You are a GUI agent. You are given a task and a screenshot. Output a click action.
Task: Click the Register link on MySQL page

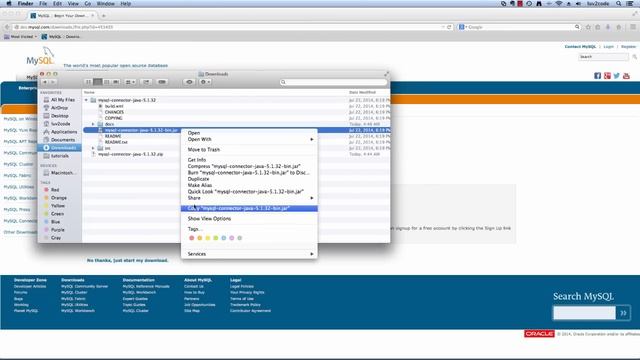629,47
